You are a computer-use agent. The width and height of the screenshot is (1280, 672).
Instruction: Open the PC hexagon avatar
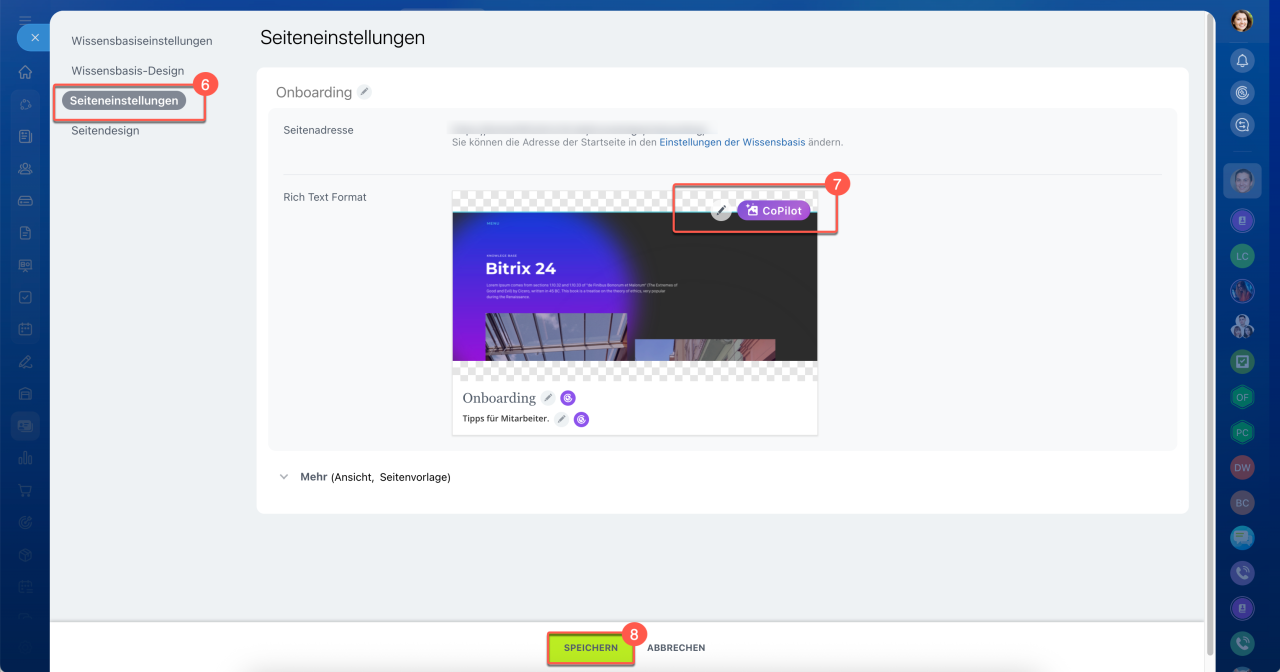click(x=1242, y=432)
